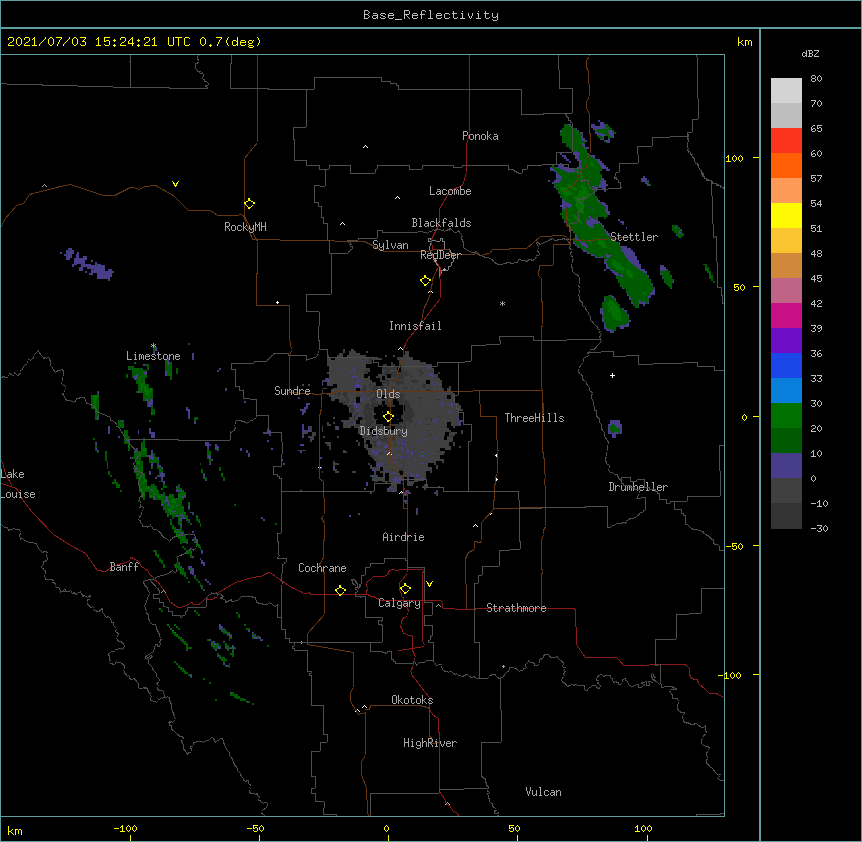
Task: Click the Olds town label
Action: click(388, 394)
